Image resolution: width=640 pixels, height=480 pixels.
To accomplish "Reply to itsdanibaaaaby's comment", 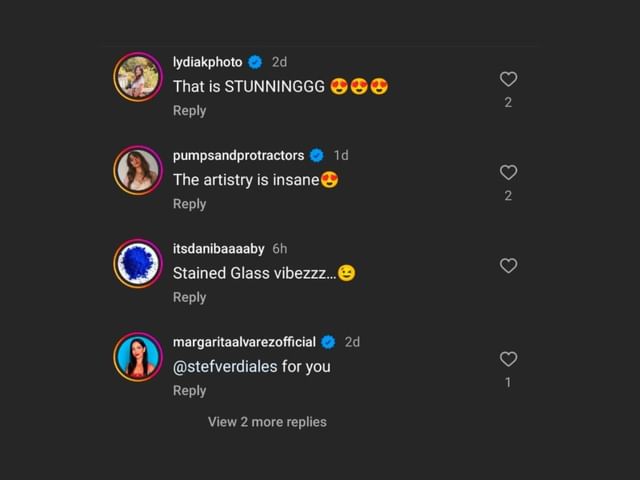I will (189, 298).
